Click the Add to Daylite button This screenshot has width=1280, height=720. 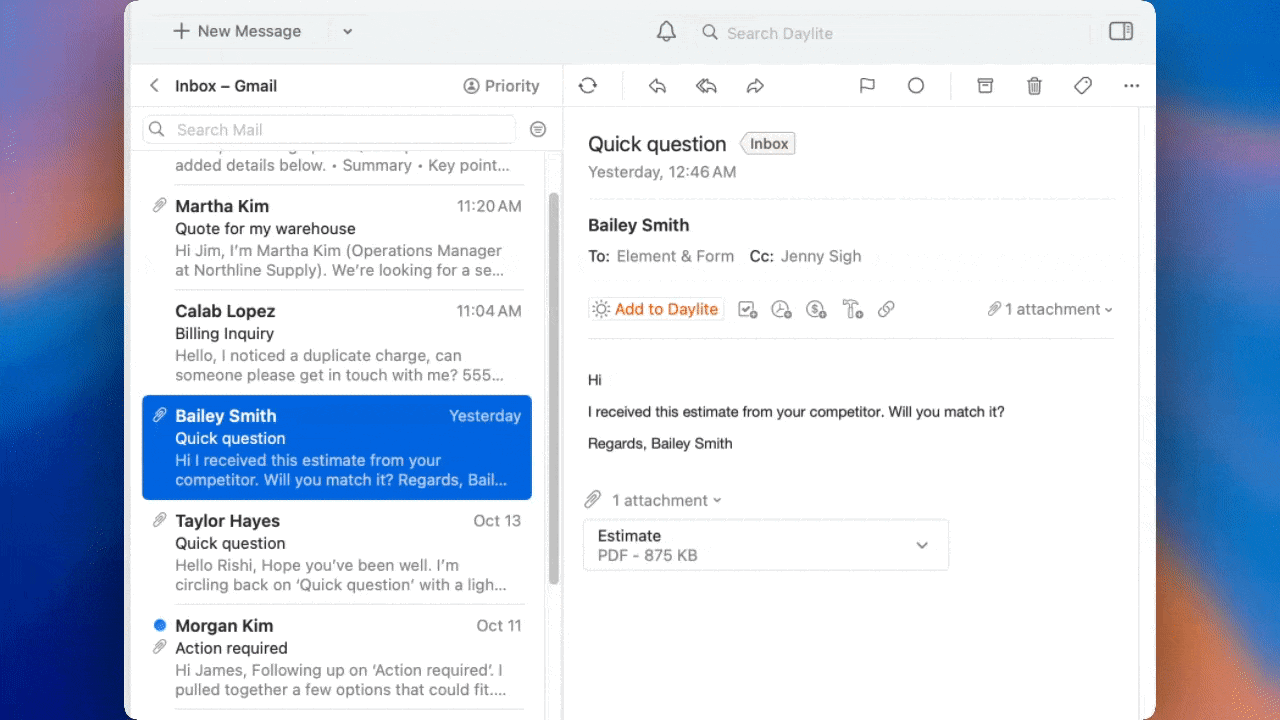pos(656,310)
